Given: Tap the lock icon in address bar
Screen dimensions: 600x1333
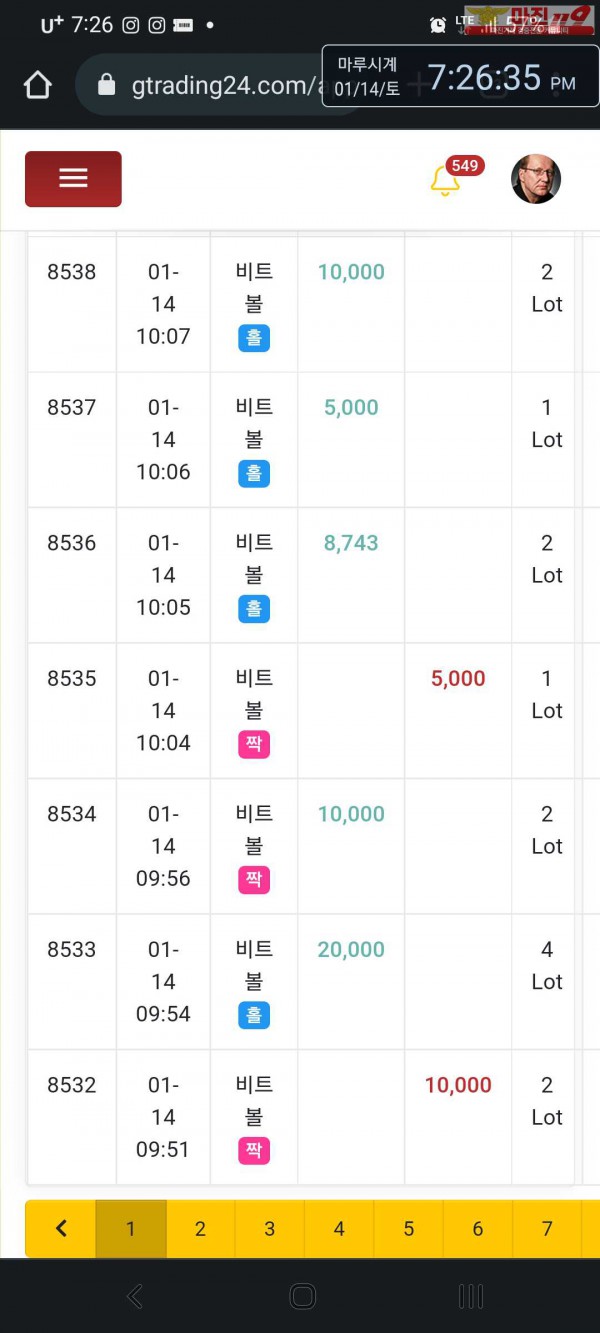Looking at the screenshot, I should [x=106, y=86].
